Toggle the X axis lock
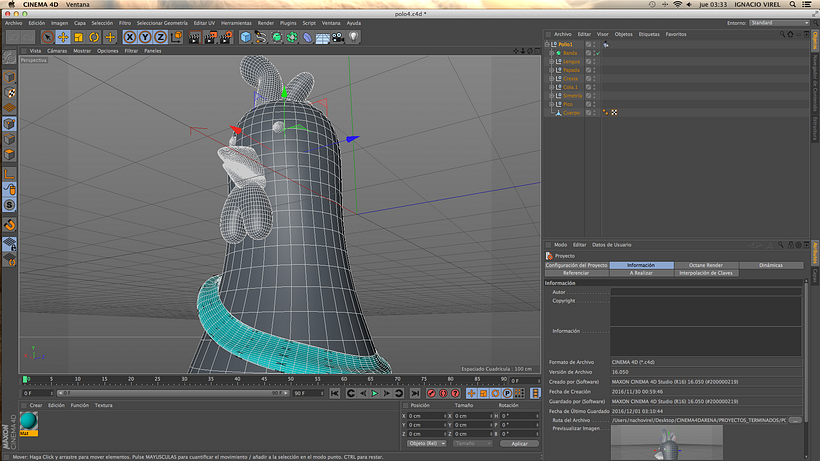This screenshot has width=820, height=461. coord(130,37)
